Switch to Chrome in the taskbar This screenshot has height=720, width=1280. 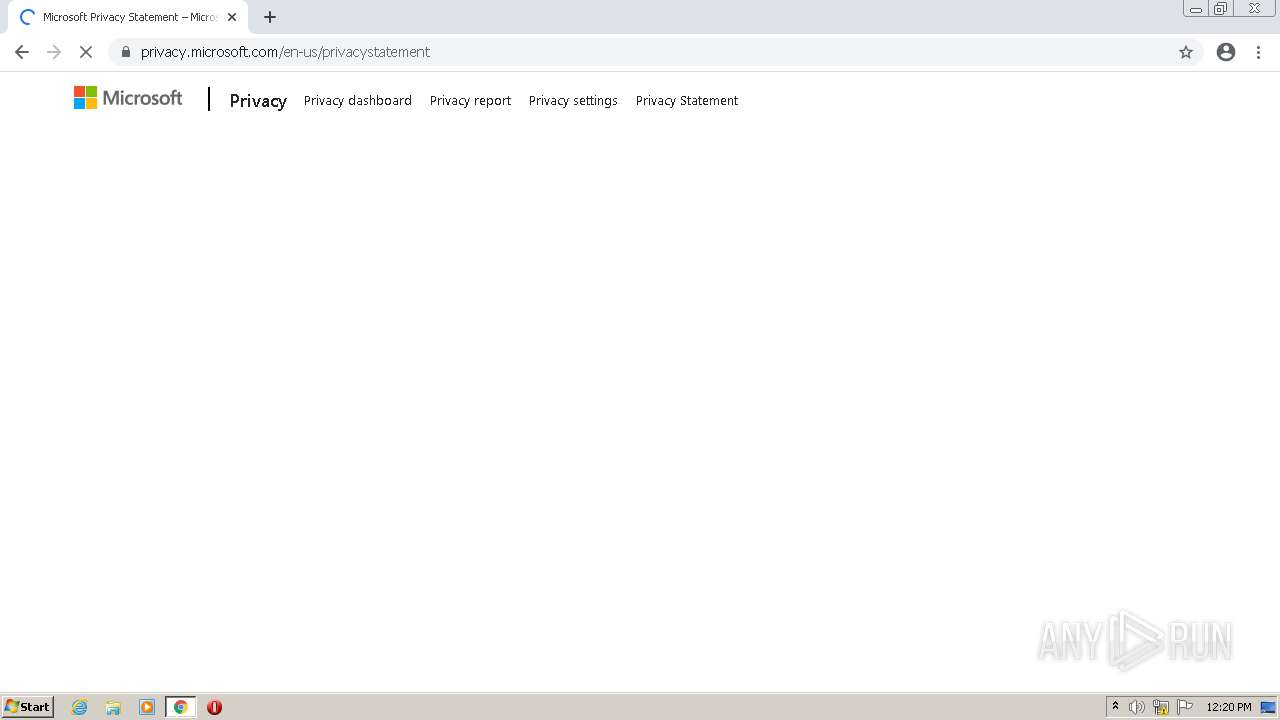click(181, 707)
